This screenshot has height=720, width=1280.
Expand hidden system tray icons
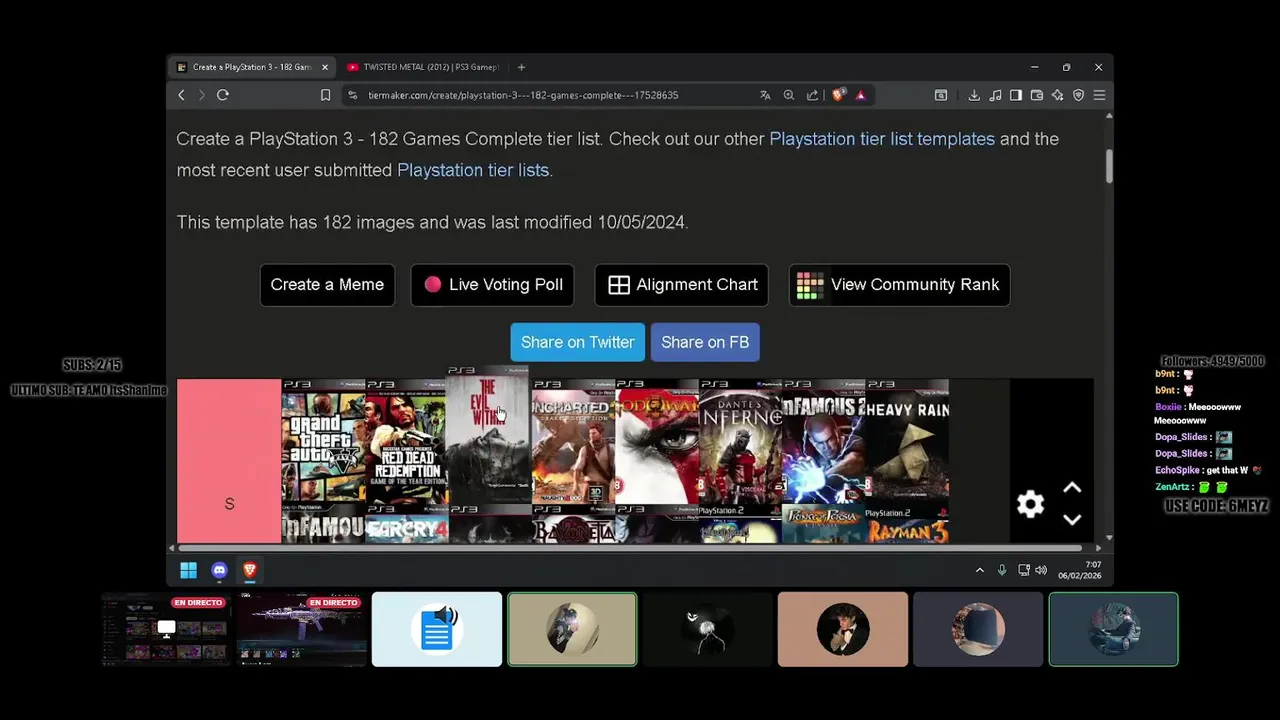[980, 570]
